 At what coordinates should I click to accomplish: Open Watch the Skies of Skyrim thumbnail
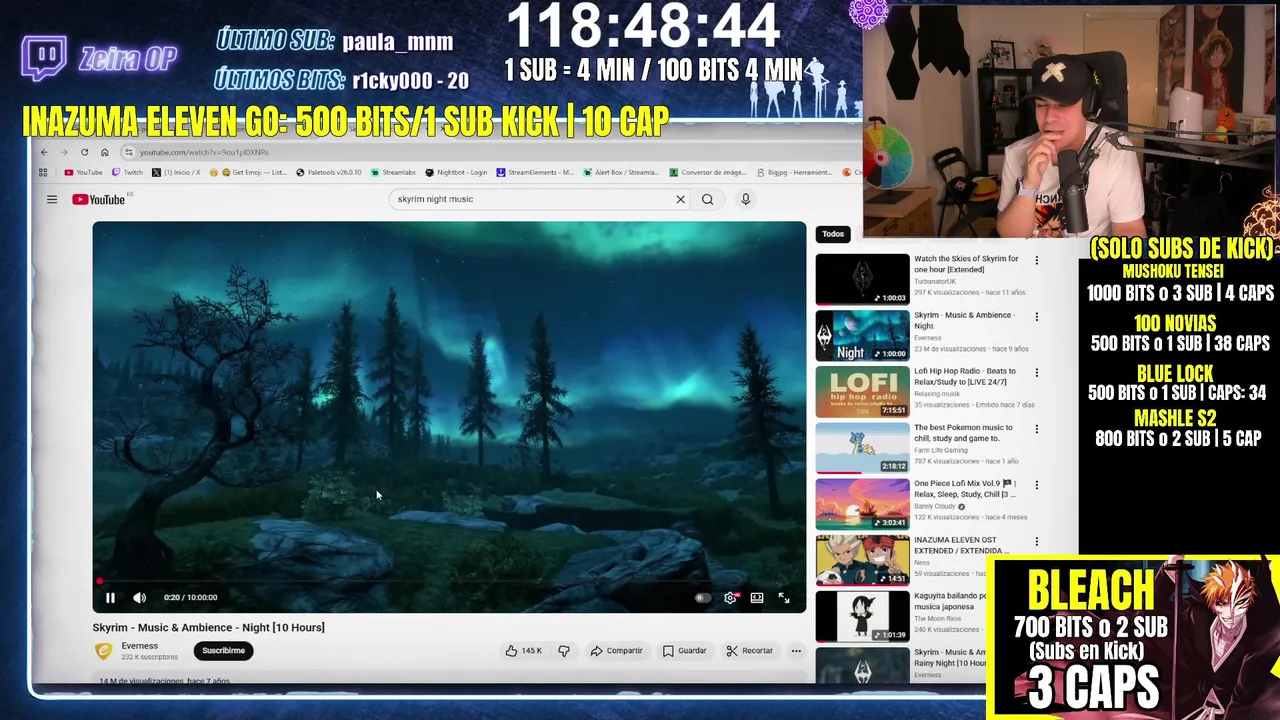pyautogui.click(x=862, y=279)
